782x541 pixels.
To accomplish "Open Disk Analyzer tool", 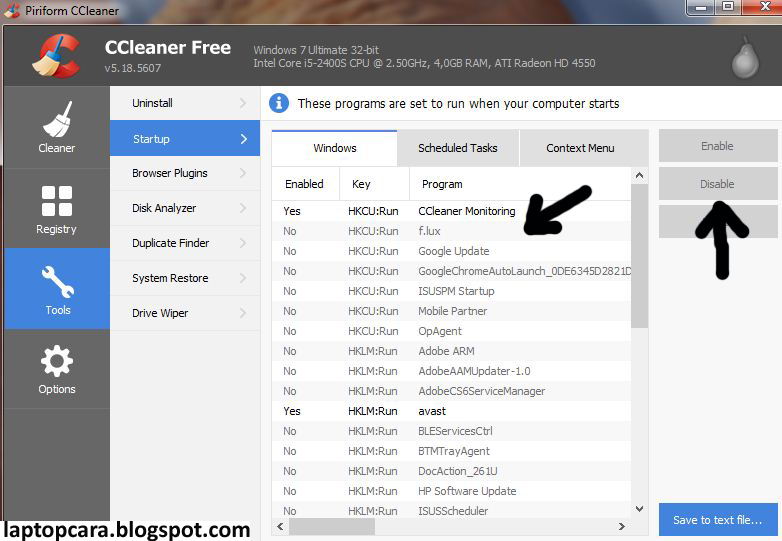I will (x=185, y=208).
